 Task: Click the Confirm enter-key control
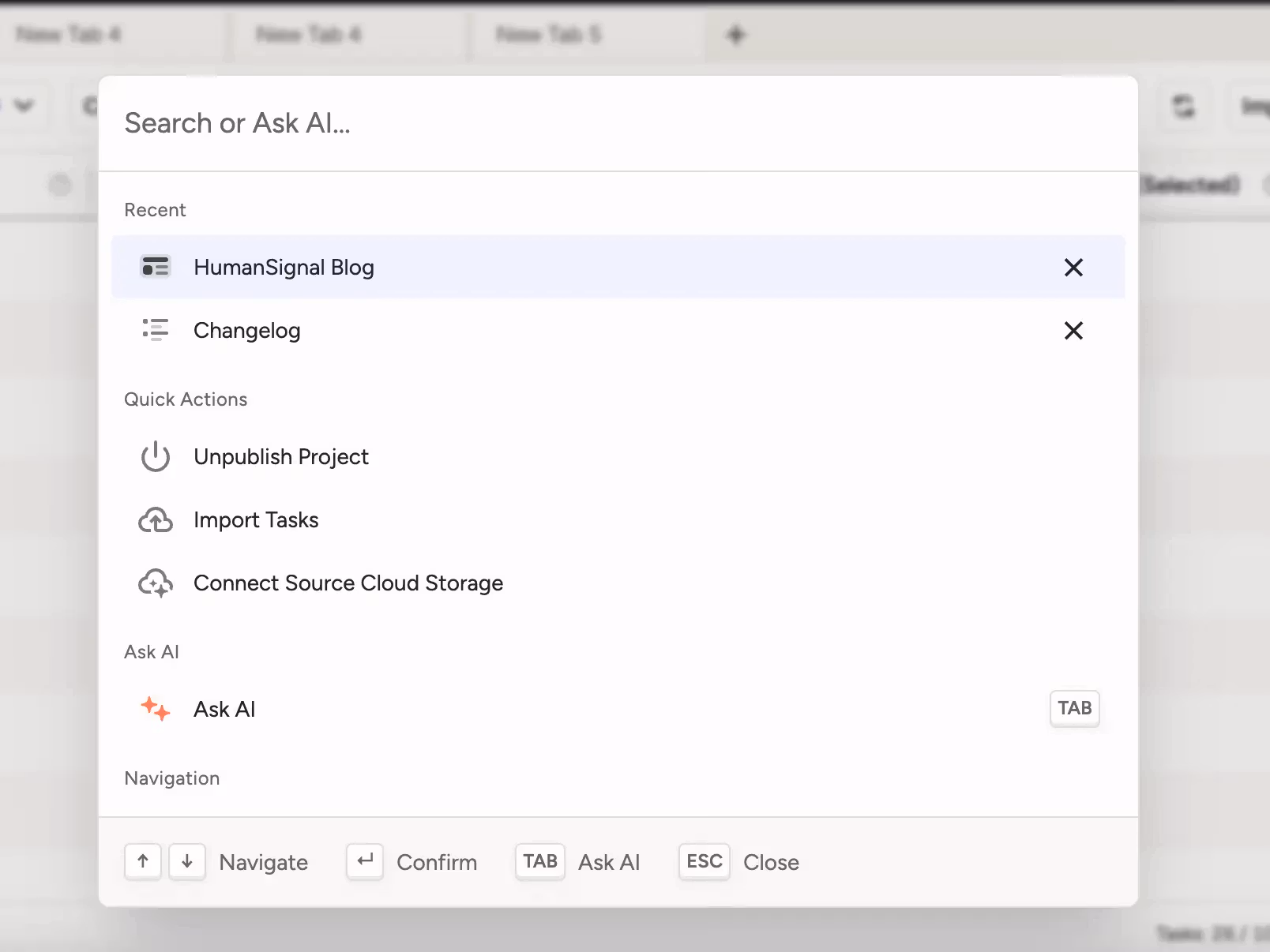[x=364, y=862]
